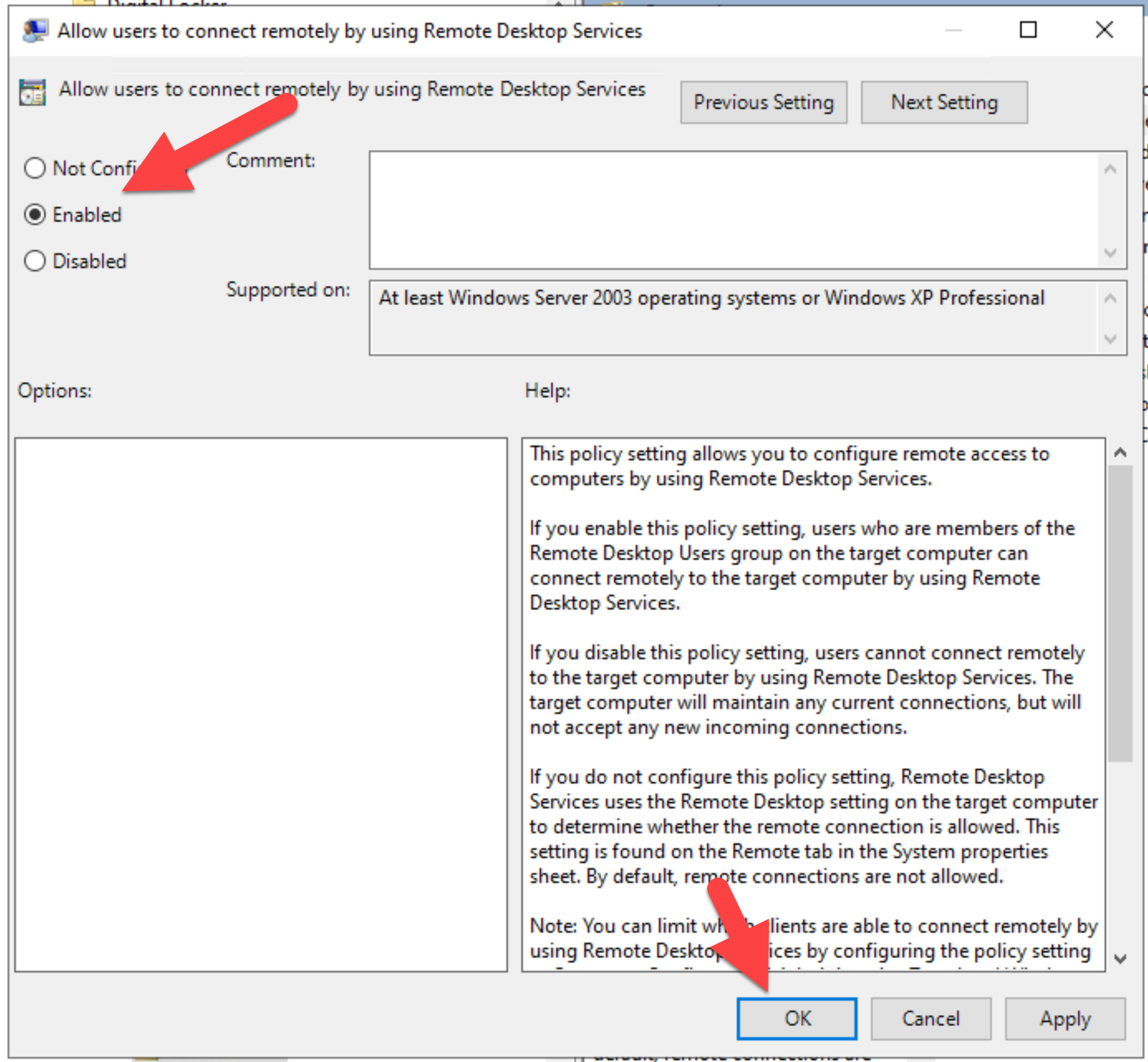Viewport: 1148px width, 1062px height.
Task: Select the Disabled radio button
Action: pyautogui.click(x=35, y=261)
